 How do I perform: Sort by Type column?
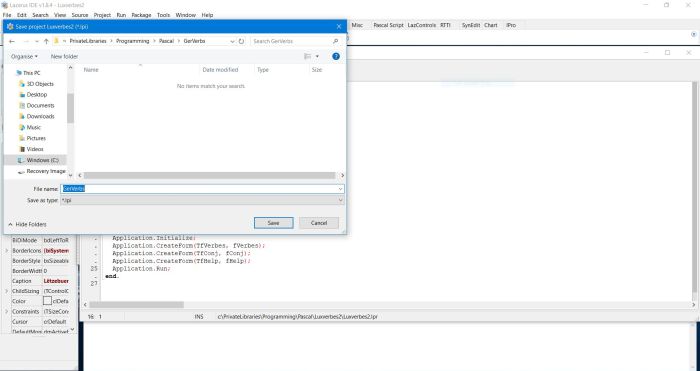tap(263, 70)
